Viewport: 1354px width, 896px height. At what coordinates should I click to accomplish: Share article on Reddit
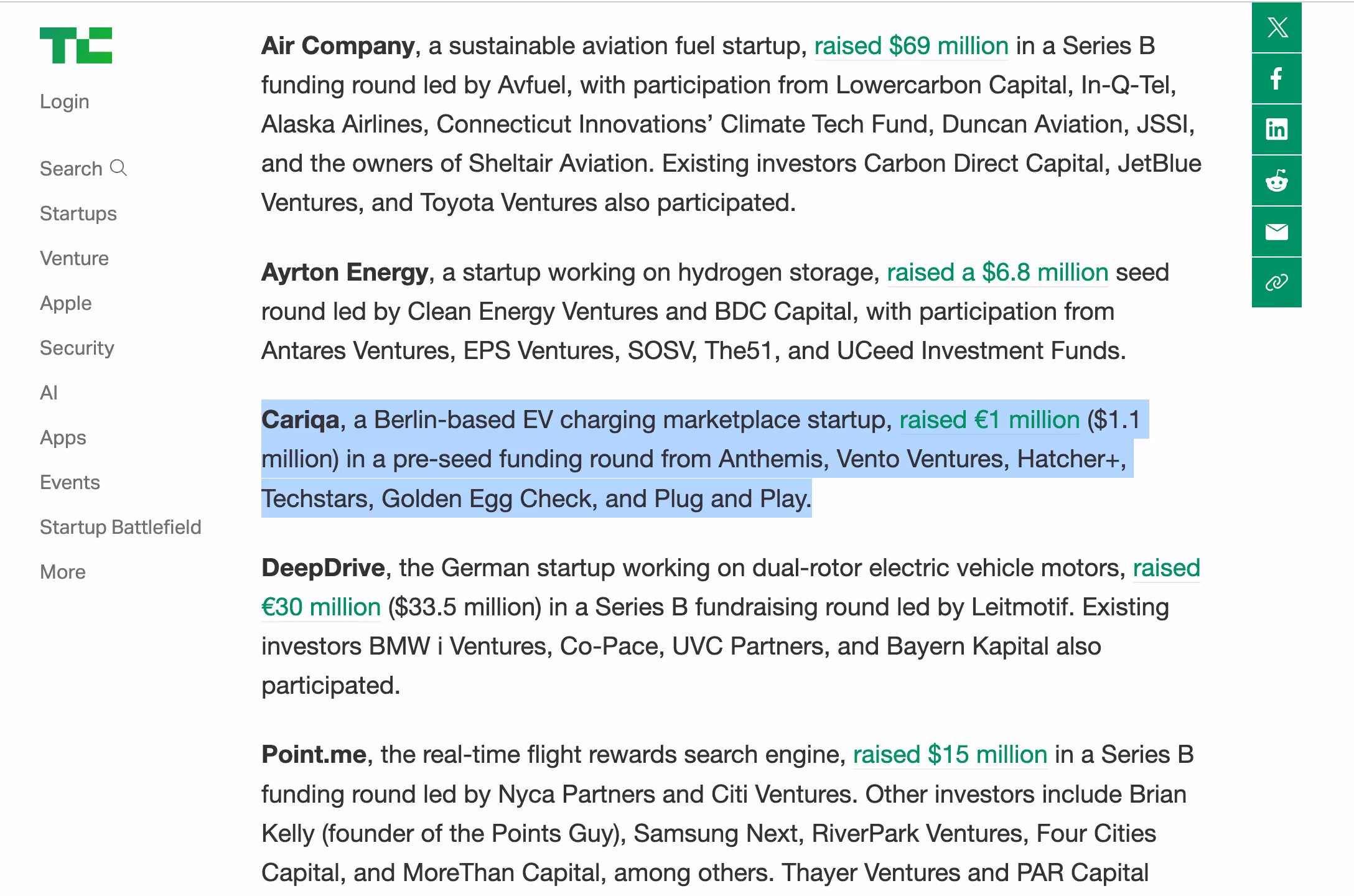pyautogui.click(x=1276, y=181)
